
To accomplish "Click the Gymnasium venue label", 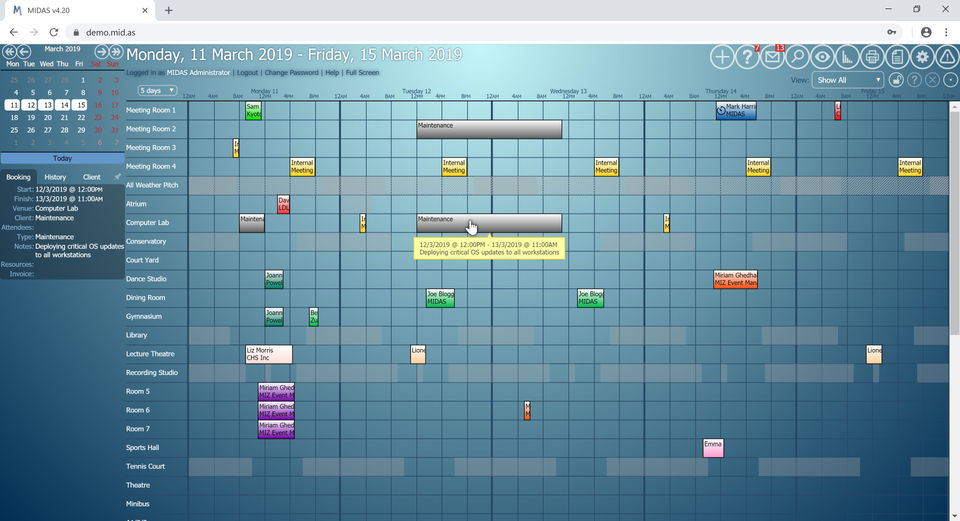I will tap(144, 317).
